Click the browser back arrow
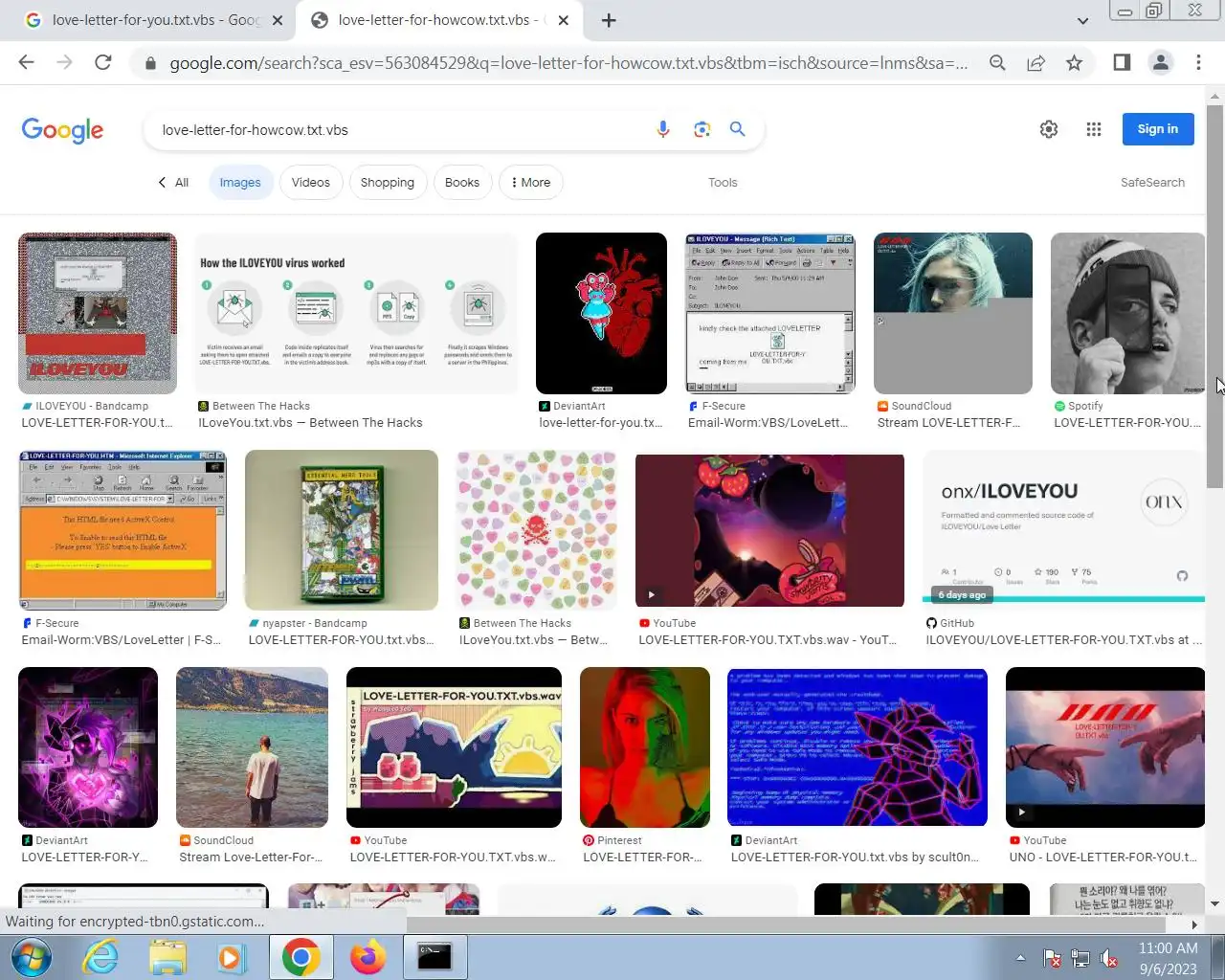Image resolution: width=1225 pixels, height=980 pixels. point(26,62)
